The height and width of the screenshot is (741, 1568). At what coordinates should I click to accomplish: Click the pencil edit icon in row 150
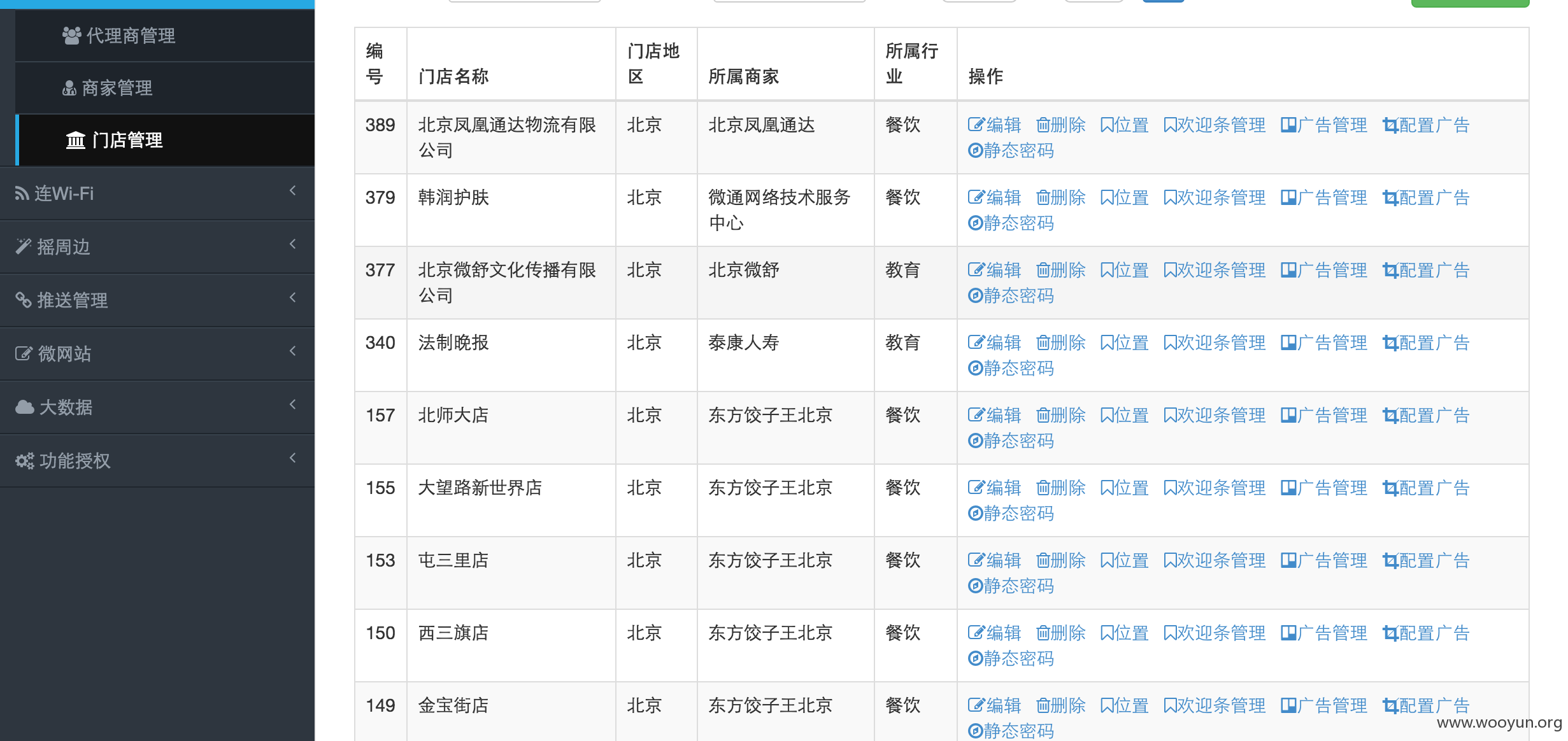point(976,633)
